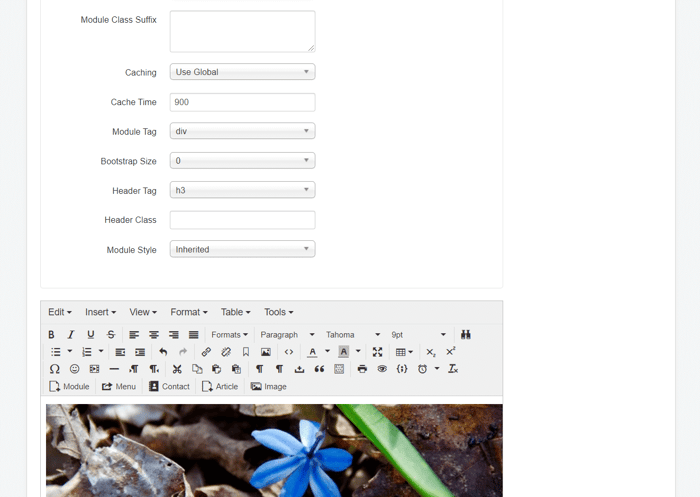
Task: Open the source code view icon
Action: click(289, 352)
